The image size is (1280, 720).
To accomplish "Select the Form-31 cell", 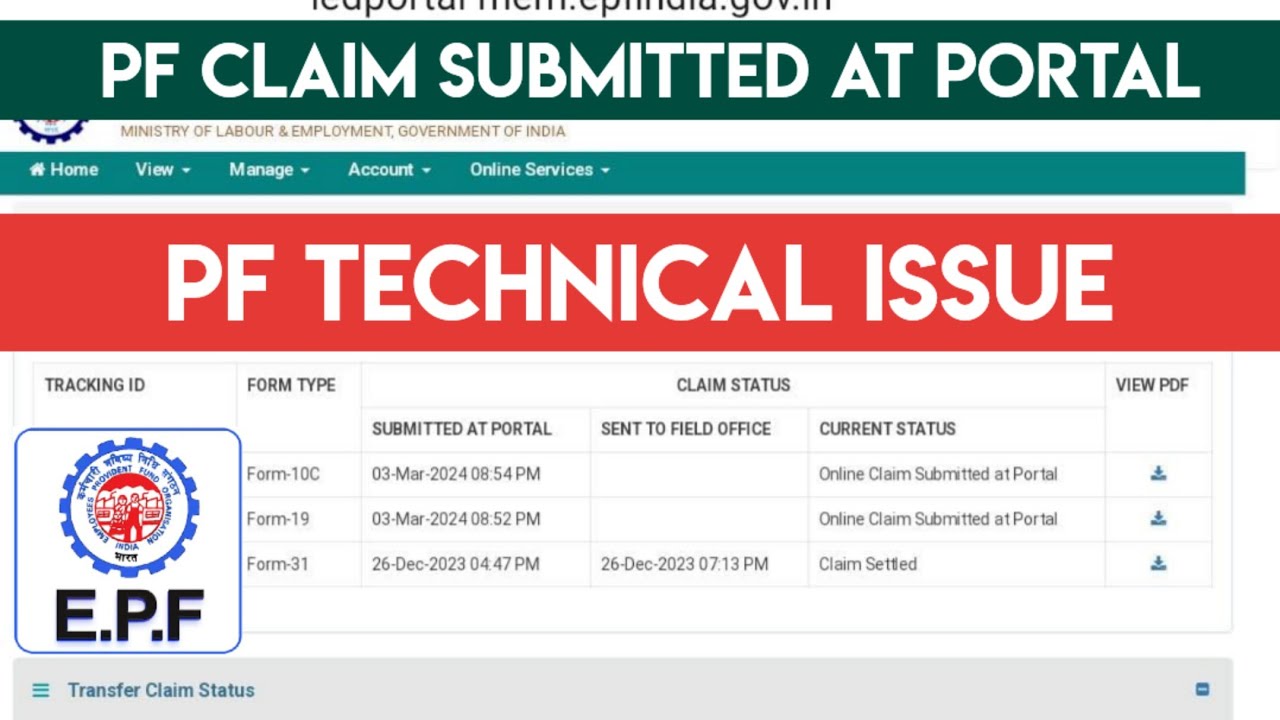I will (278, 564).
